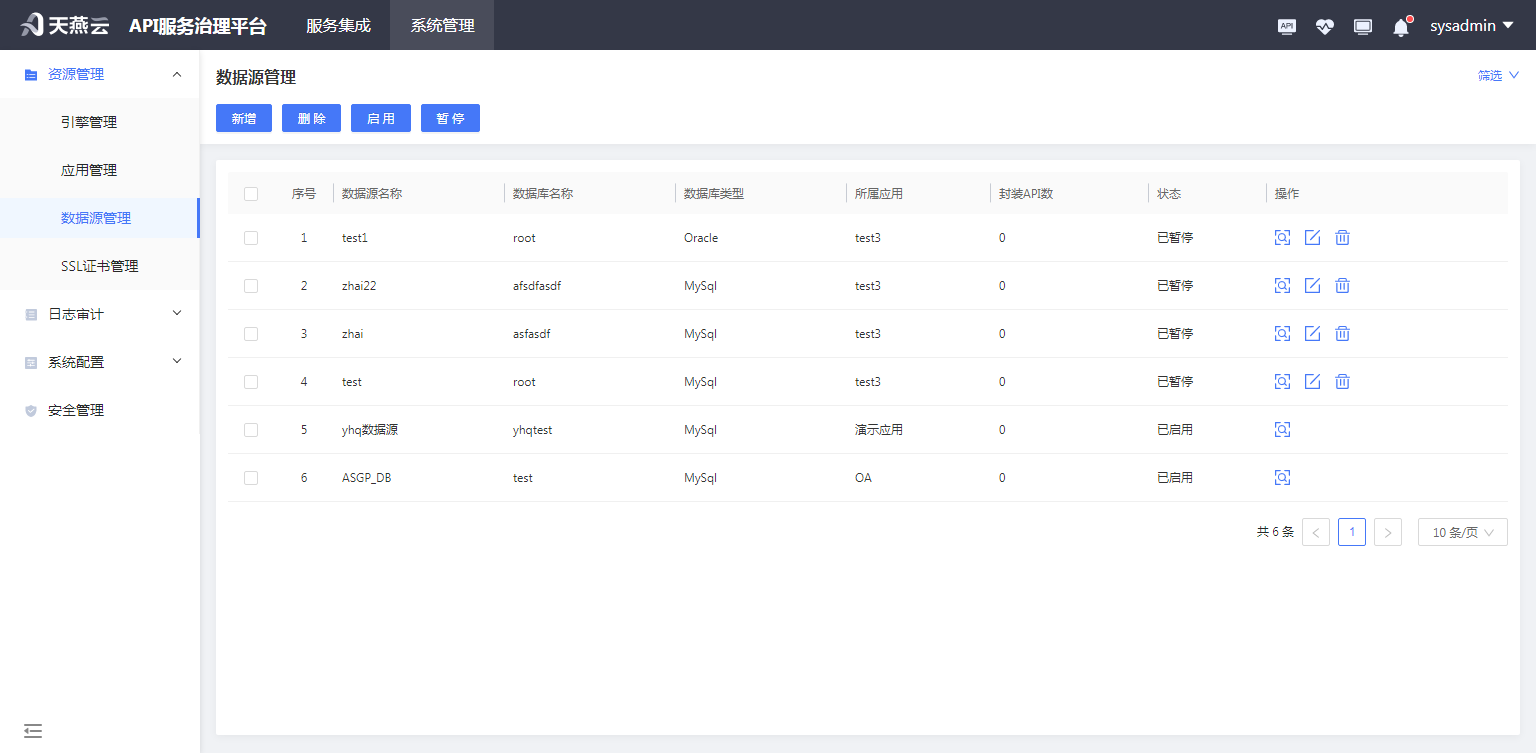1536x753 pixels.
Task: Delete the zhai datasource via trash icon
Action: (1342, 333)
